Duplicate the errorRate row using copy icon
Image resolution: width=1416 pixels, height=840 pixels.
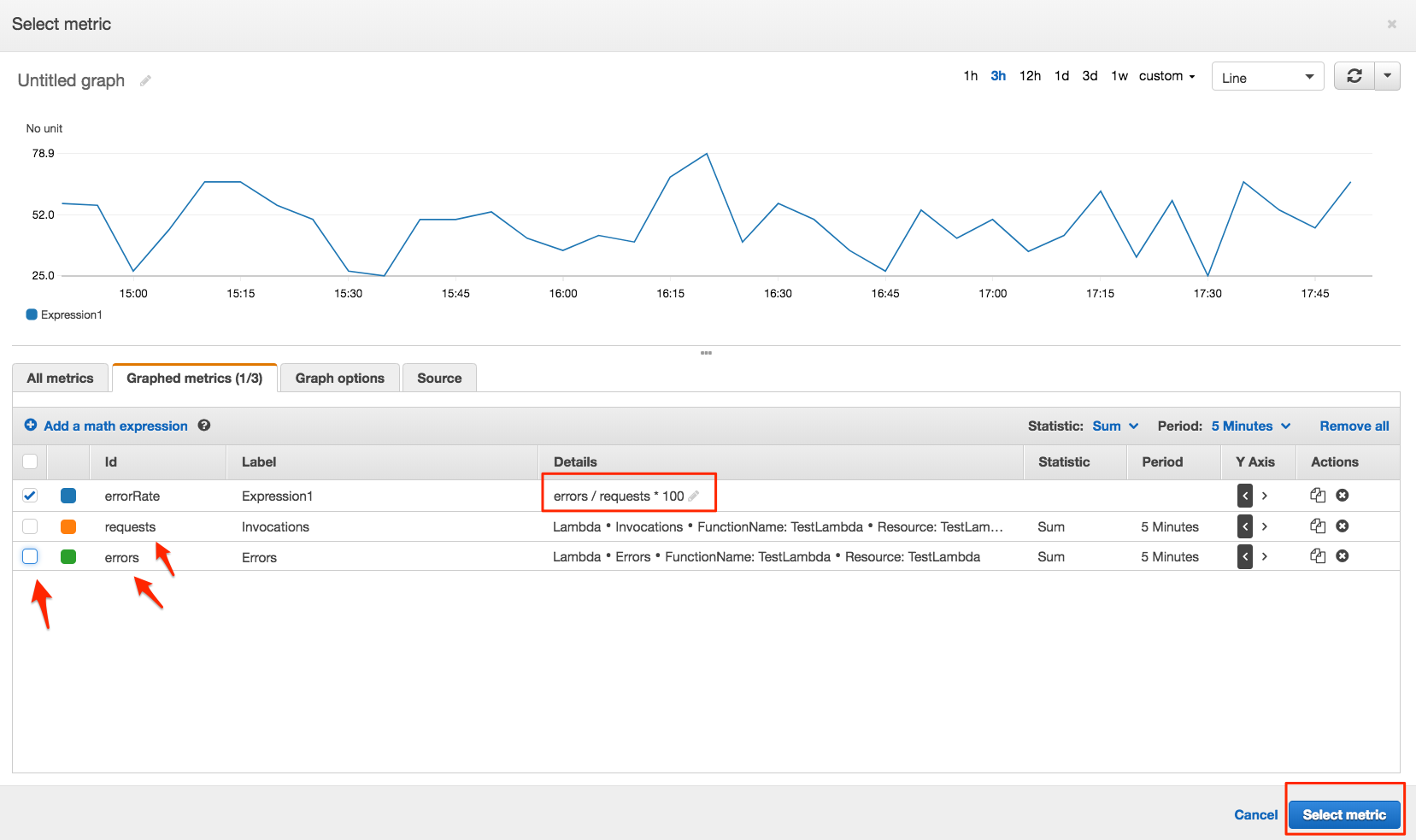click(x=1318, y=496)
